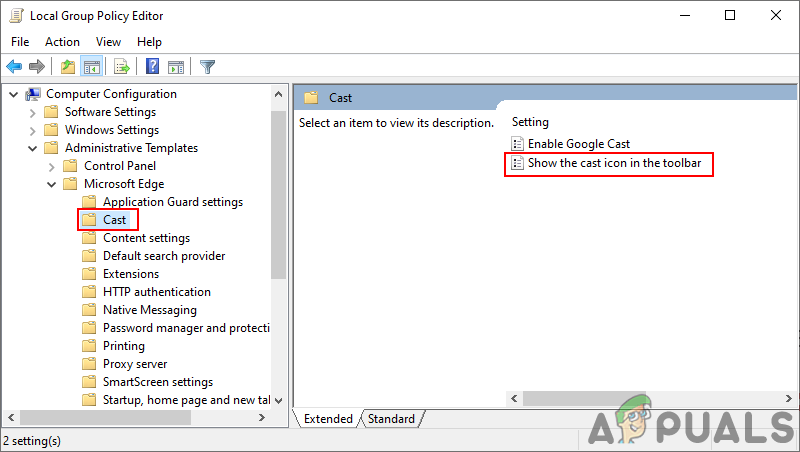
Task: Click settings list scroll right arrow
Action: pos(789,398)
